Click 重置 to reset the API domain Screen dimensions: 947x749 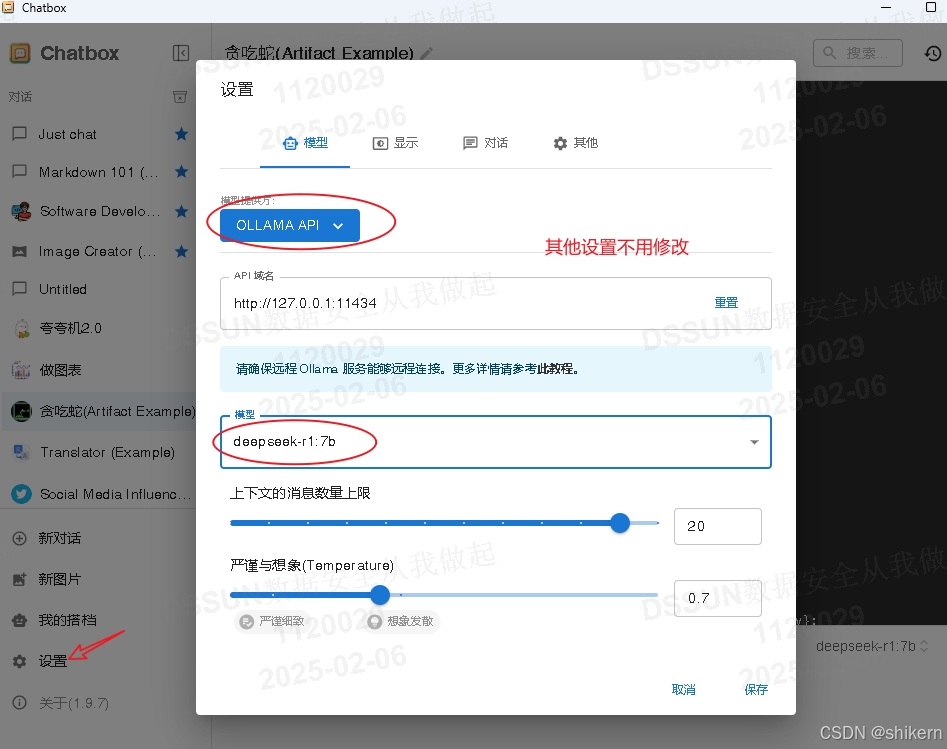(726, 302)
